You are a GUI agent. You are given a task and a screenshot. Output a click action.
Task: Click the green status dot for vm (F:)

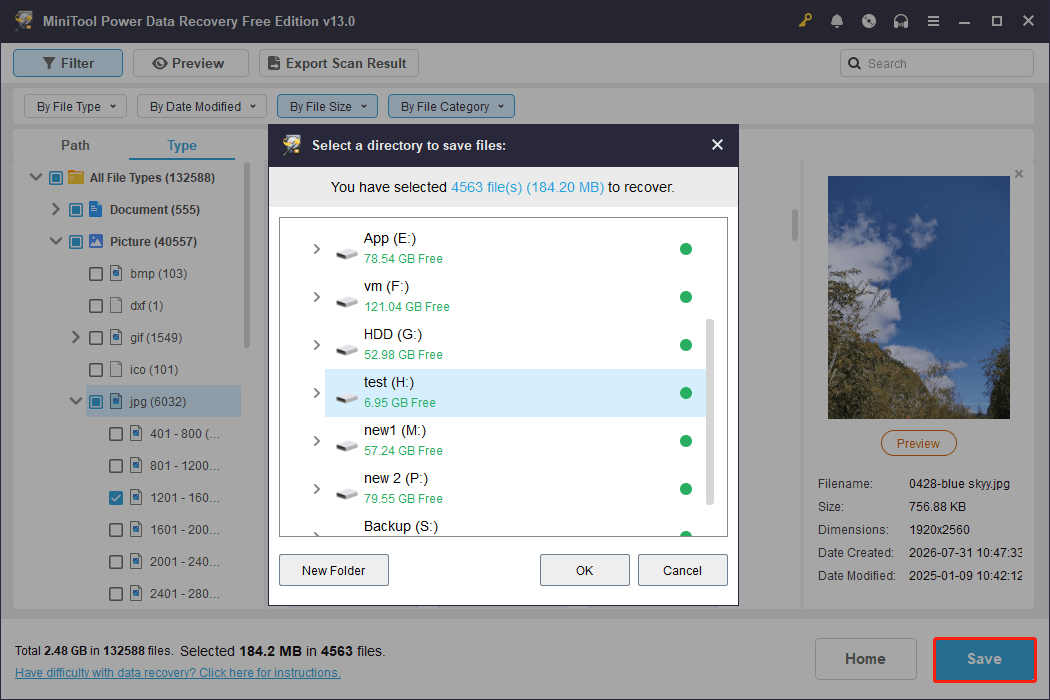pos(686,297)
